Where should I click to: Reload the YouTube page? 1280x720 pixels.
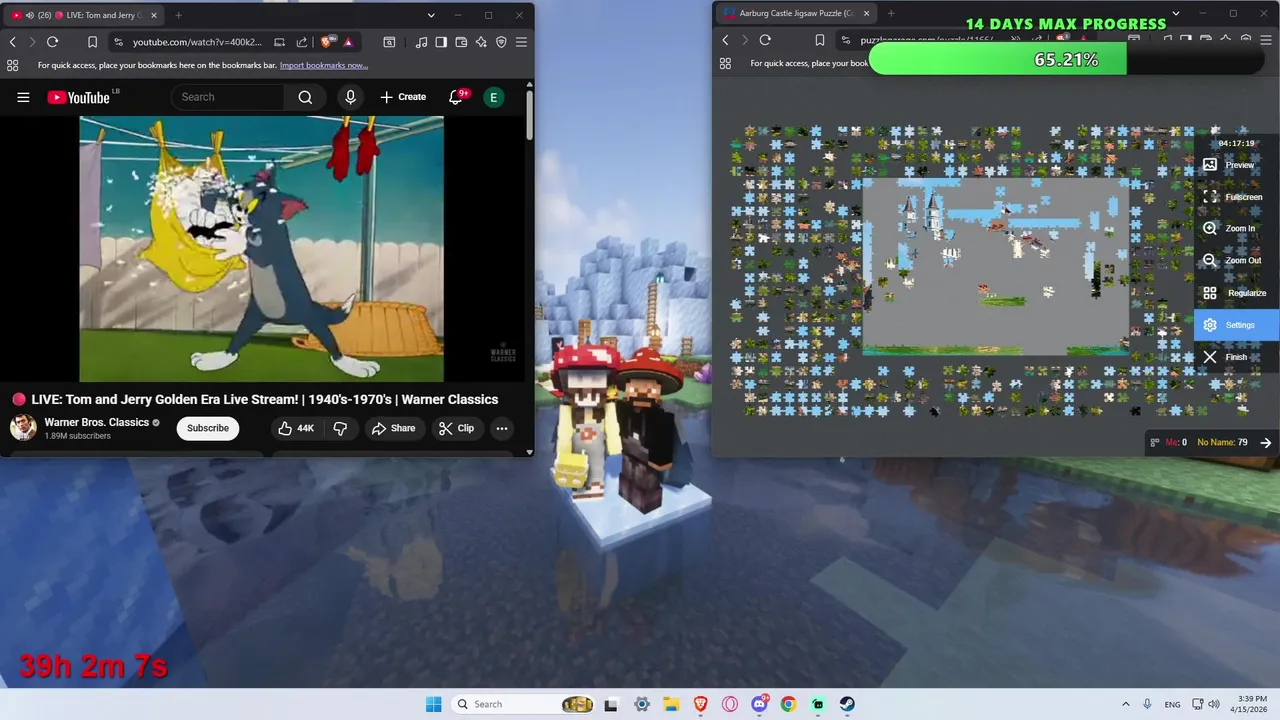pyautogui.click(x=52, y=42)
